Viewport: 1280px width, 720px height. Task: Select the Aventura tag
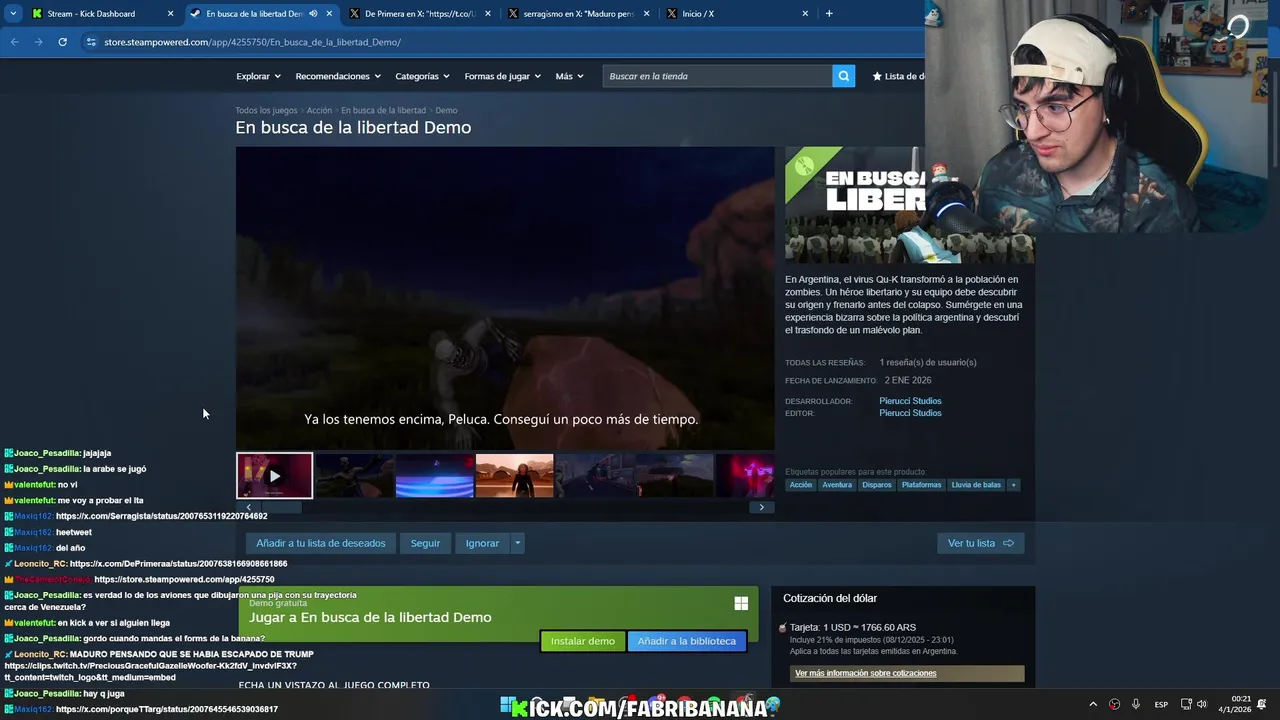(x=837, y=485)
